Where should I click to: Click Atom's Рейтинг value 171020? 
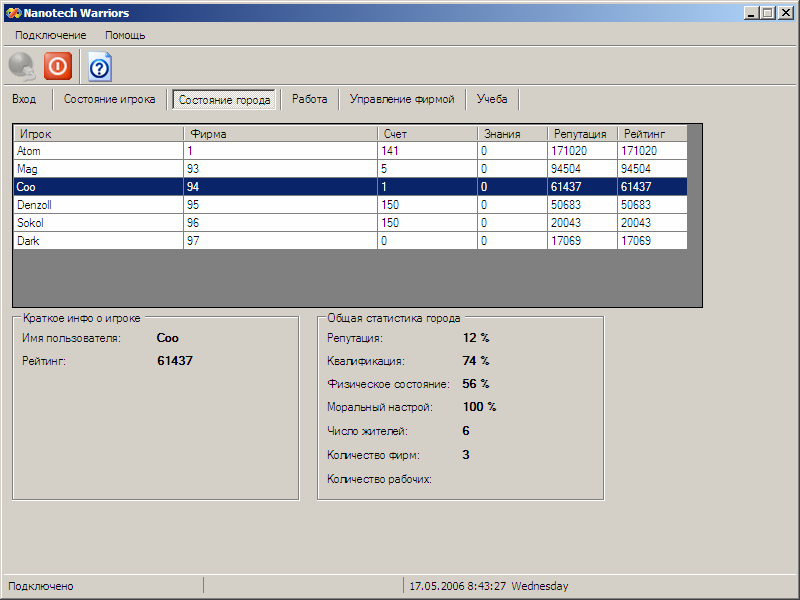(x=652, y=151)
